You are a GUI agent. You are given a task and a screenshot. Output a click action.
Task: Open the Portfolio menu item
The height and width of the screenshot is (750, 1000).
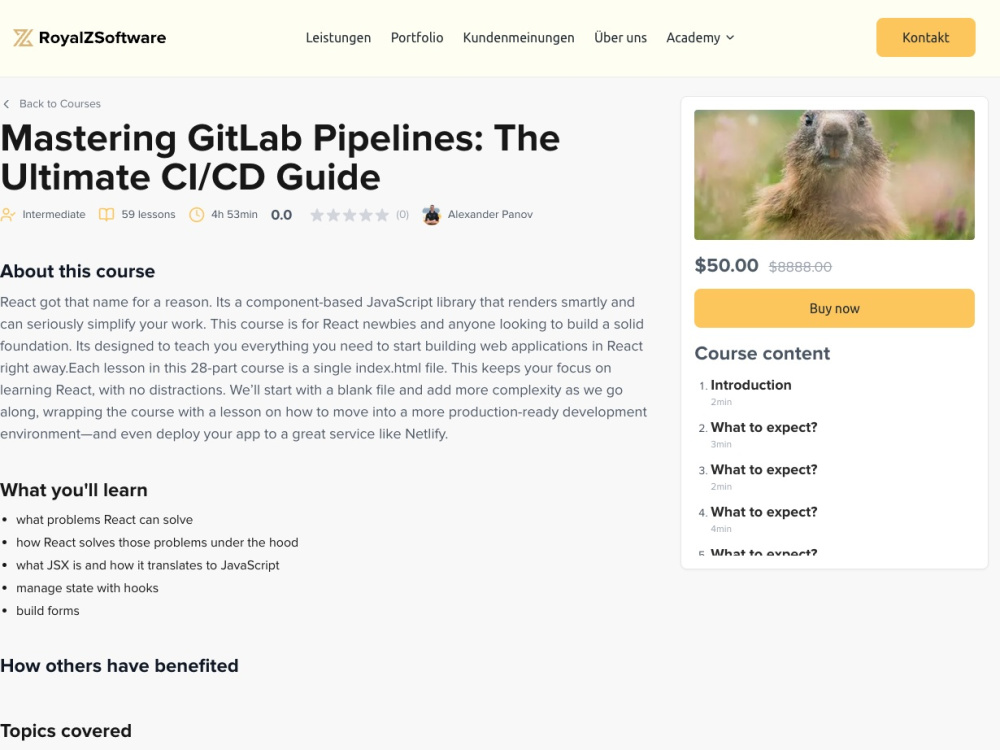click(417, 38)
